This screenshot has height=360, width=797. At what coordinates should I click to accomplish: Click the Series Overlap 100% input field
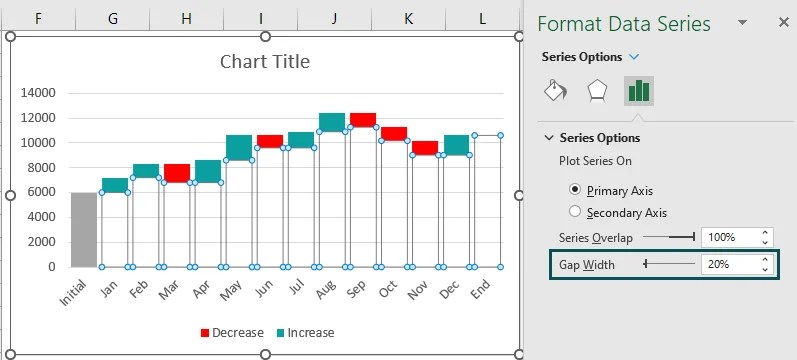(729, 237)
